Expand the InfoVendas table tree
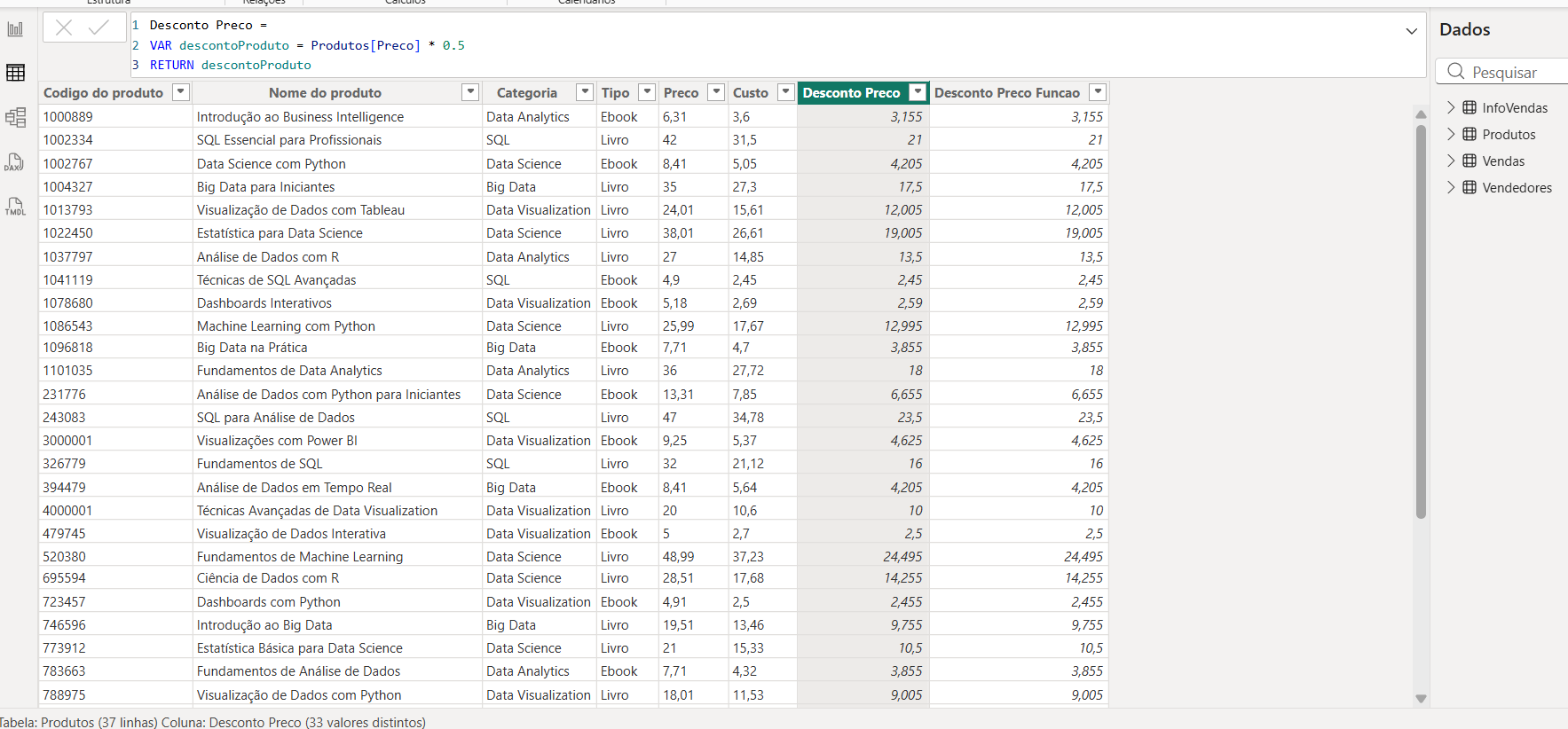This screenshot has width=1568, height=729. point(1451,107)
